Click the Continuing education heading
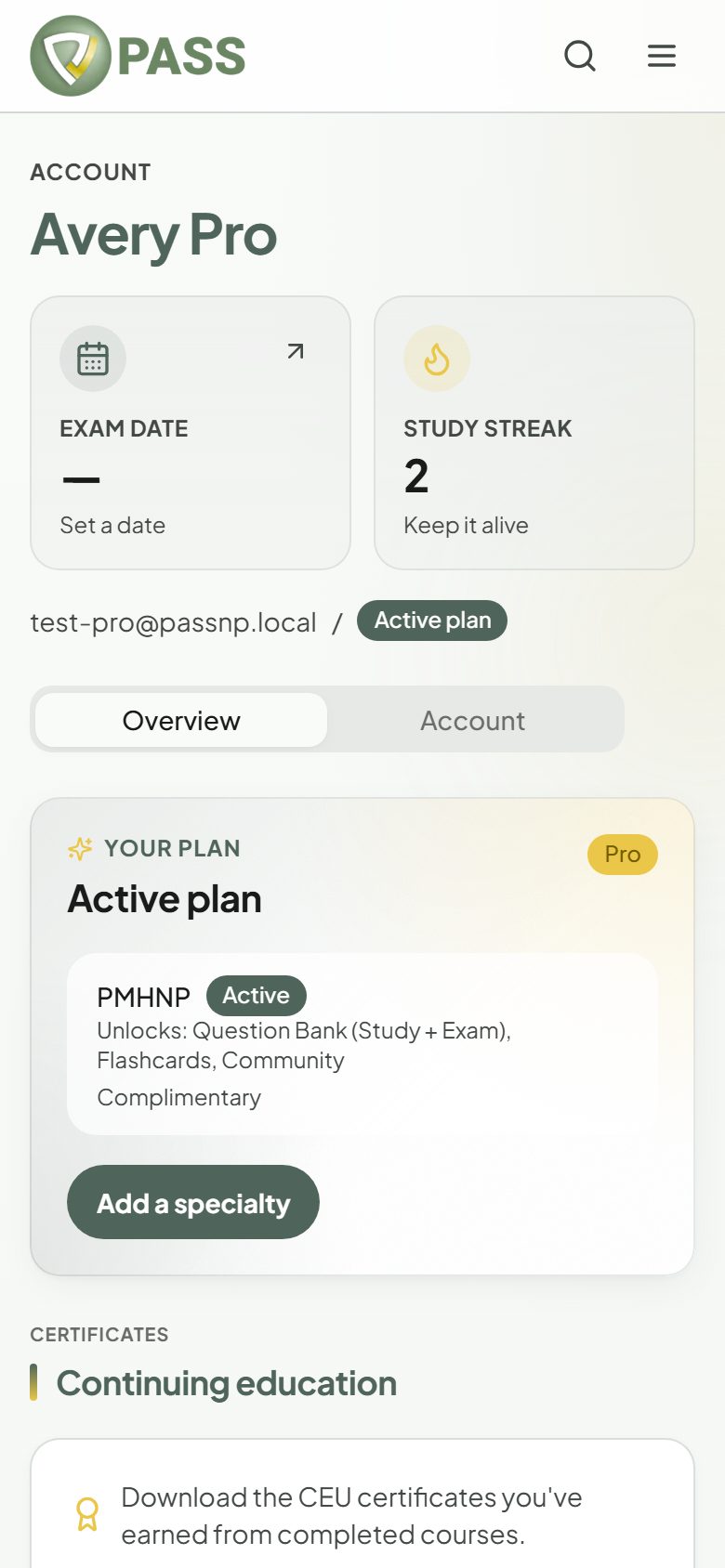 tap(227, 1383)
